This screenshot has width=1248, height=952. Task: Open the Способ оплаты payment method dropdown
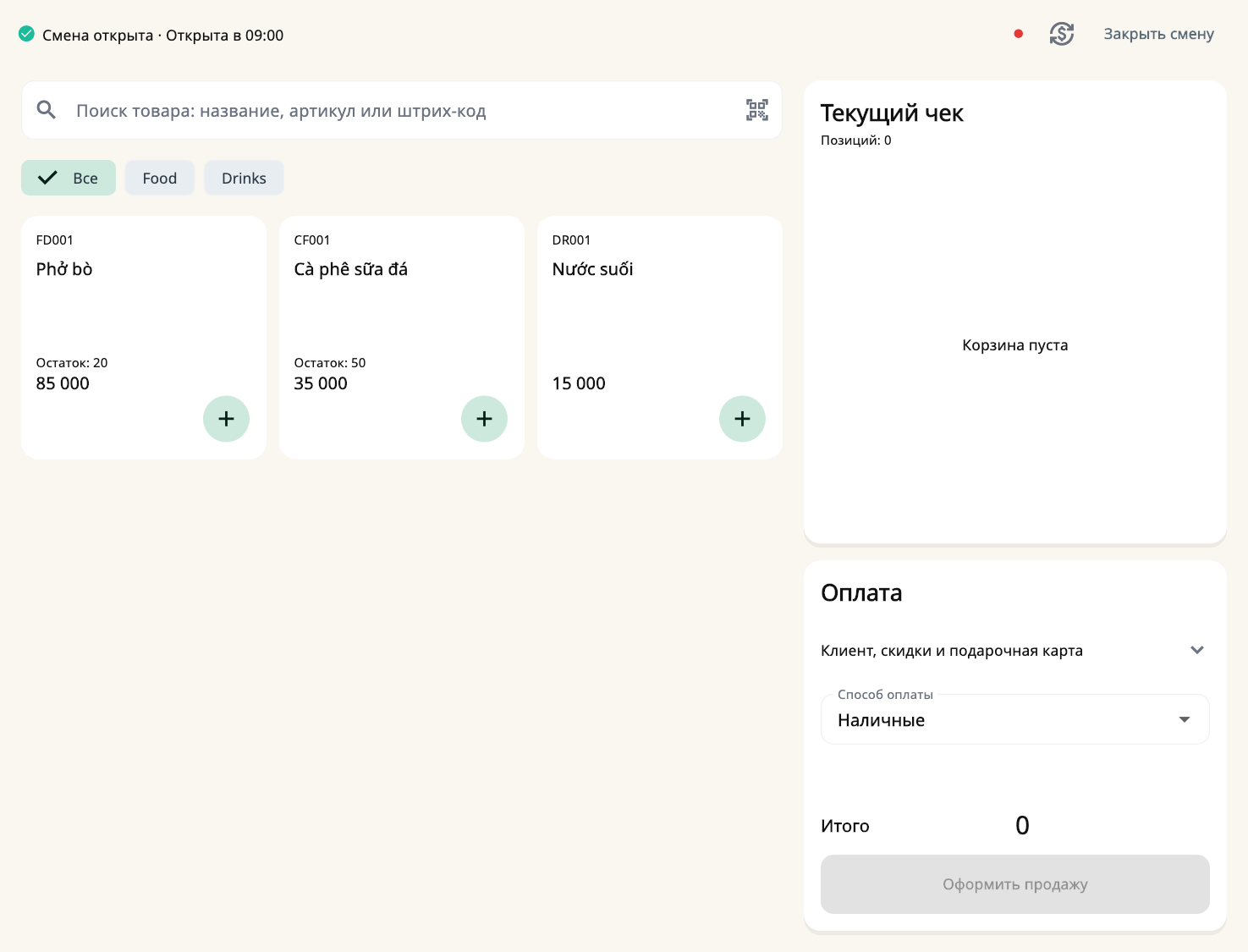(x=1015, y=720)
